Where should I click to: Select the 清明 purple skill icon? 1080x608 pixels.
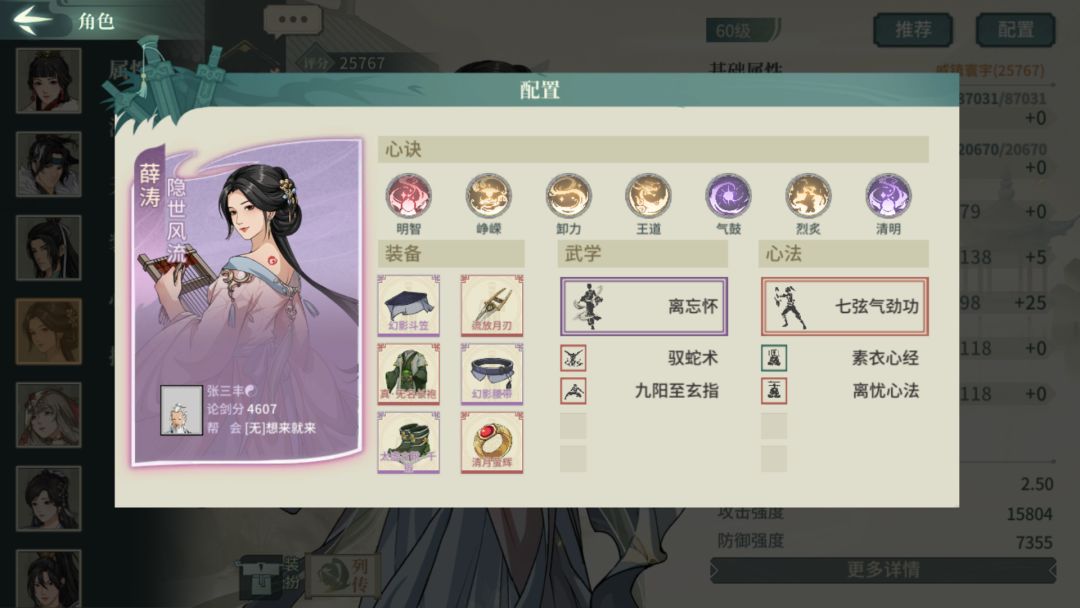point(888,196)
